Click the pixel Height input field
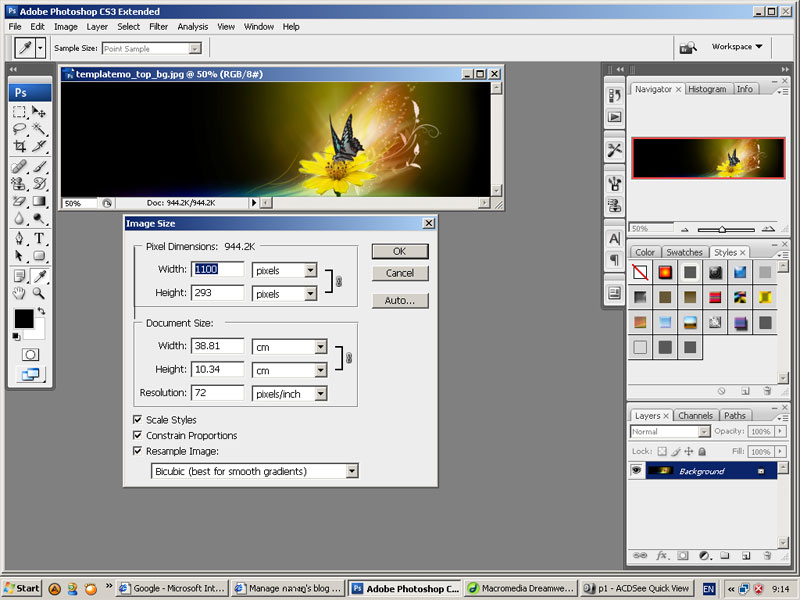This screenshot has height=600, width=800. click(x=218, y=293)
